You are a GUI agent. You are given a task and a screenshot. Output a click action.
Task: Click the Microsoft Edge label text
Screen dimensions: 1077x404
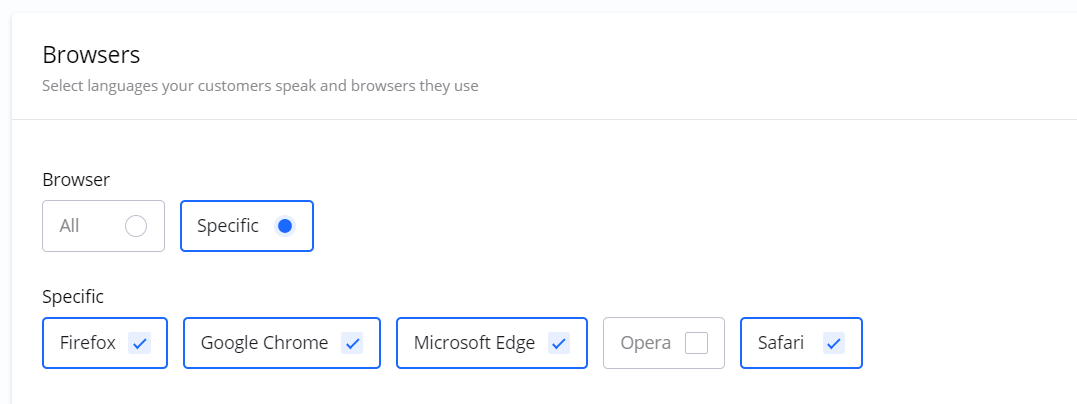pos(474,343)
